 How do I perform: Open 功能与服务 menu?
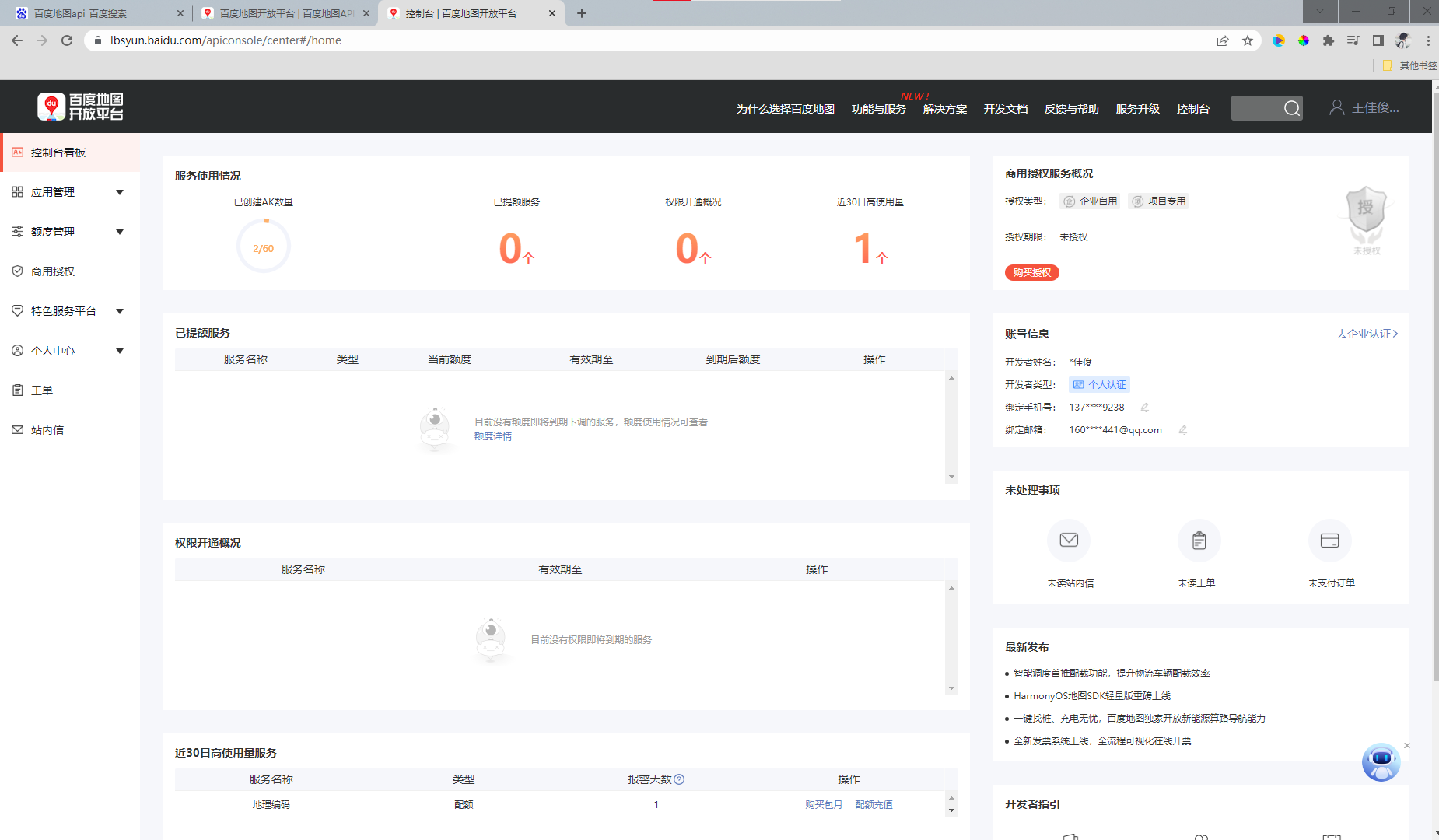pyautogui.click(x=878, y=109)
